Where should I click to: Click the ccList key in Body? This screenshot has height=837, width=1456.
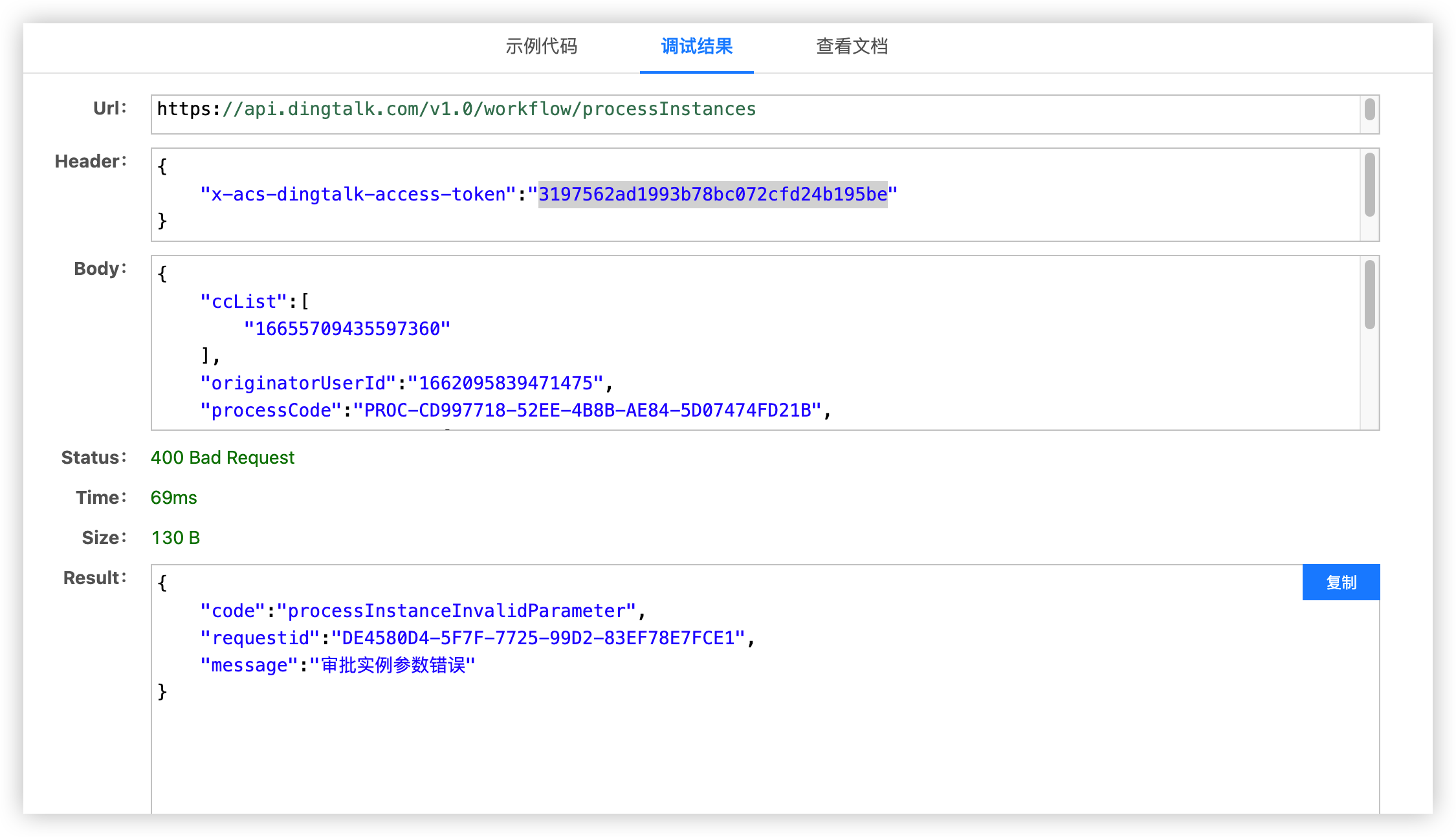point(243,301)
